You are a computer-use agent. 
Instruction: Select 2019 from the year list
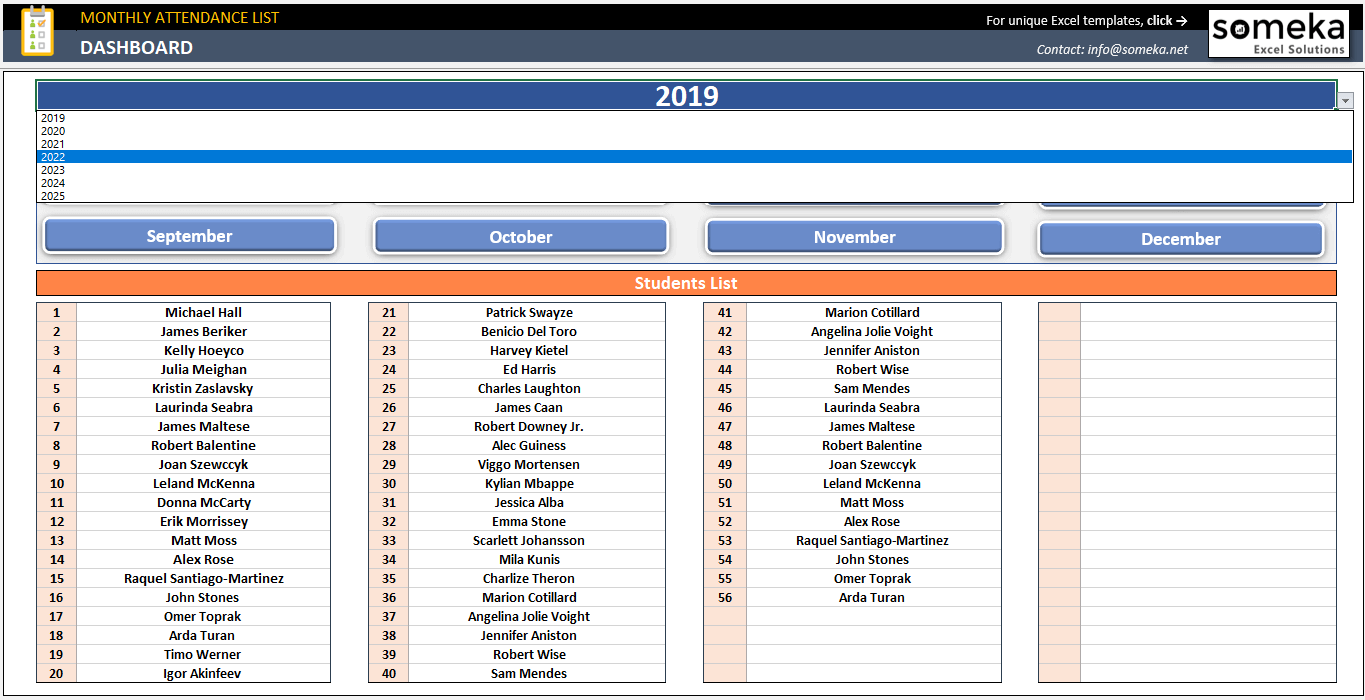click(x=694, y=118)
